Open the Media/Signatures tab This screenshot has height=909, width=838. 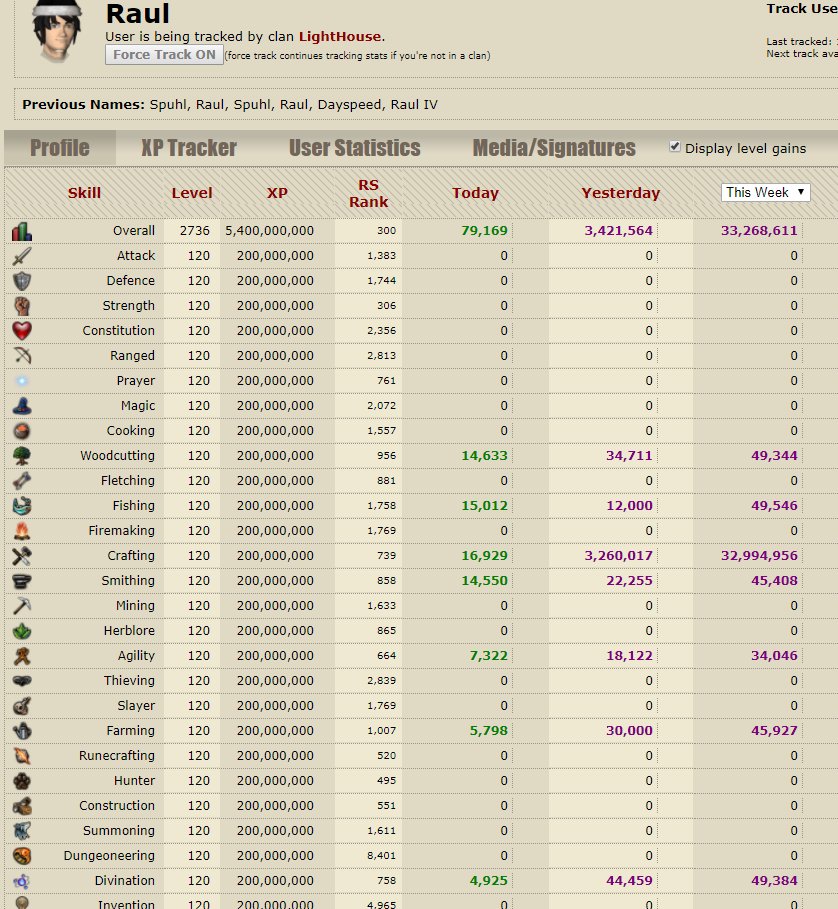pos(554,148)
